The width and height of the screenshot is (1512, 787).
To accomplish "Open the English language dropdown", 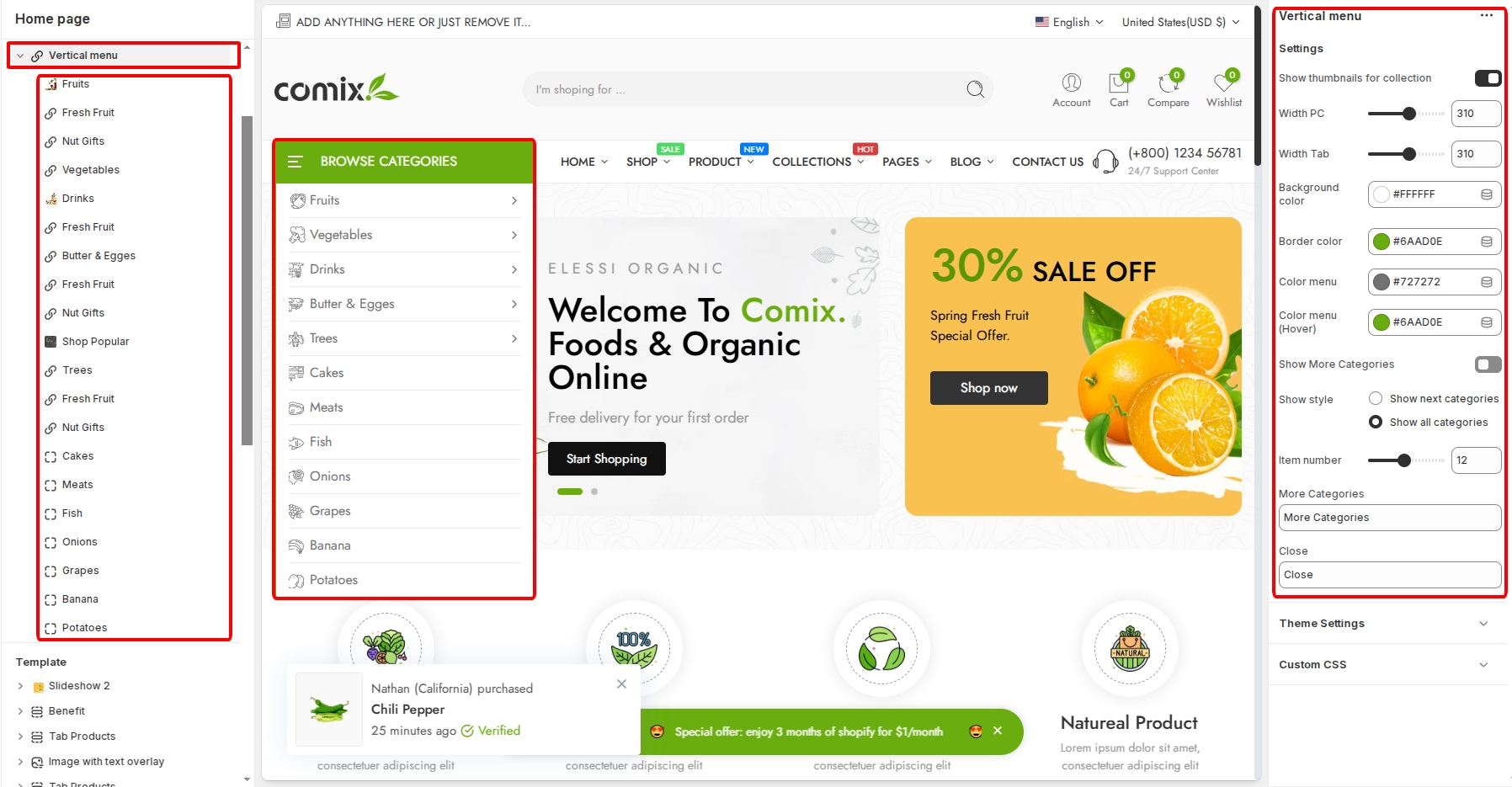I will click(1069, 22).
